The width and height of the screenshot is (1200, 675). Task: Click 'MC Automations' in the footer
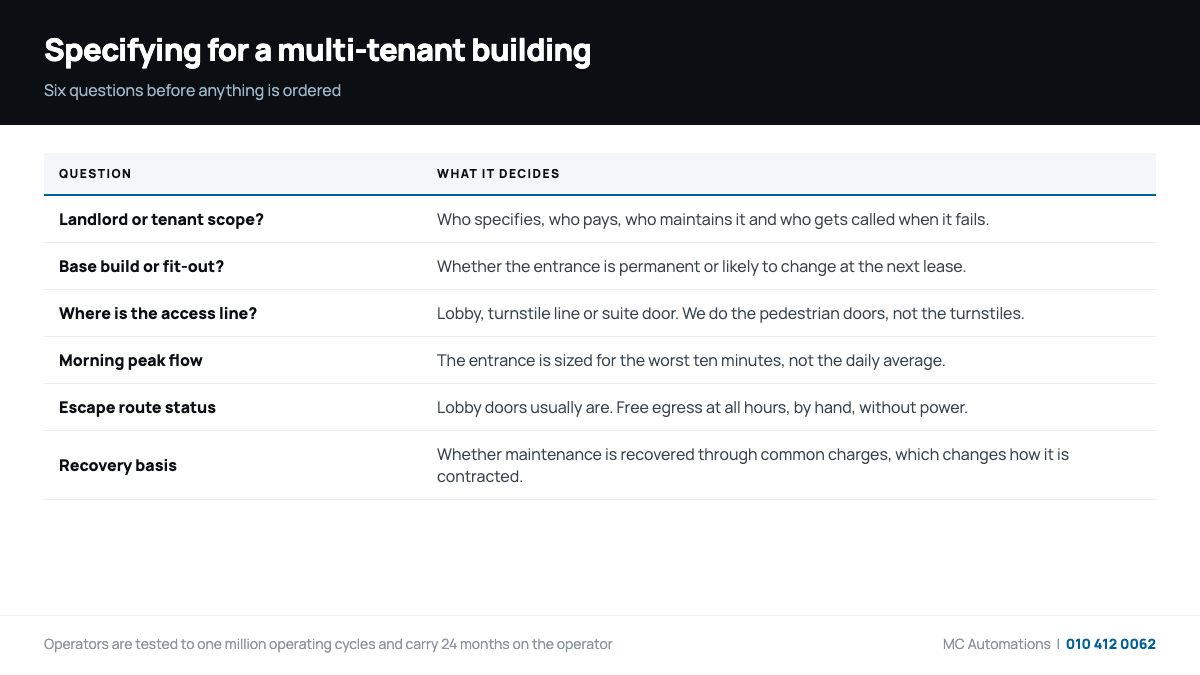[x=996, y=644]
